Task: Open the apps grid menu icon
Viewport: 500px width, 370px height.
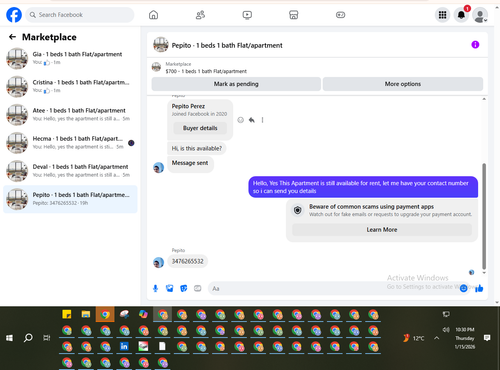Action: (442, 15)
